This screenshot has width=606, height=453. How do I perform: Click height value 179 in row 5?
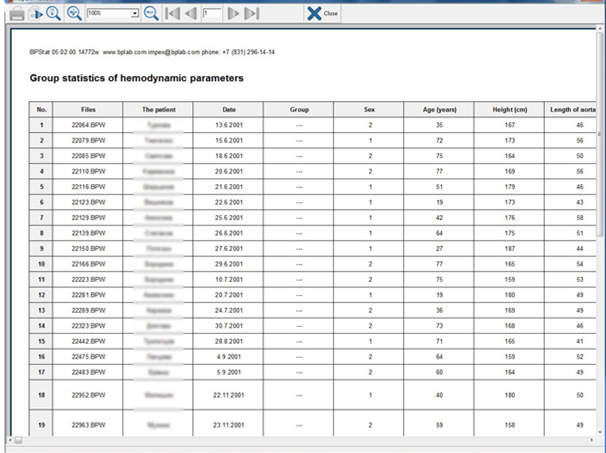pos(509,187)
